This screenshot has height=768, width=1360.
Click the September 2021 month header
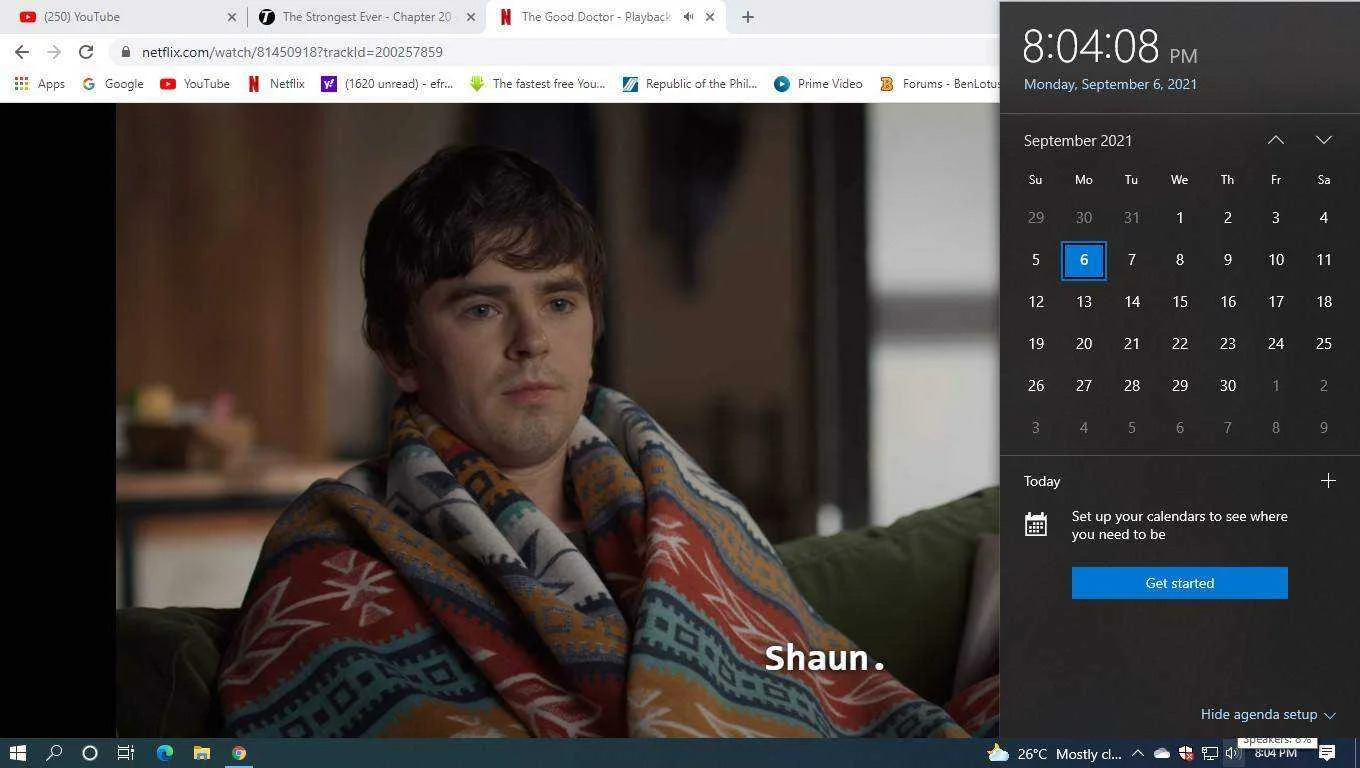1078,141
